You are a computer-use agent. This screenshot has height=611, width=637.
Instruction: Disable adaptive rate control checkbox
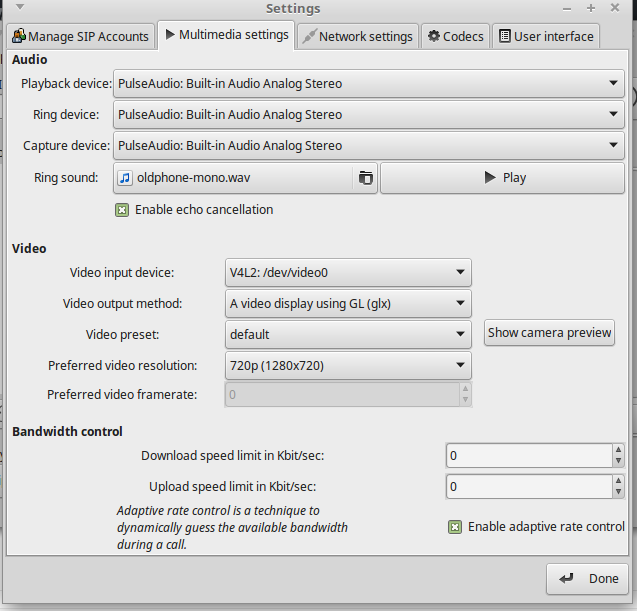[455, 527]
